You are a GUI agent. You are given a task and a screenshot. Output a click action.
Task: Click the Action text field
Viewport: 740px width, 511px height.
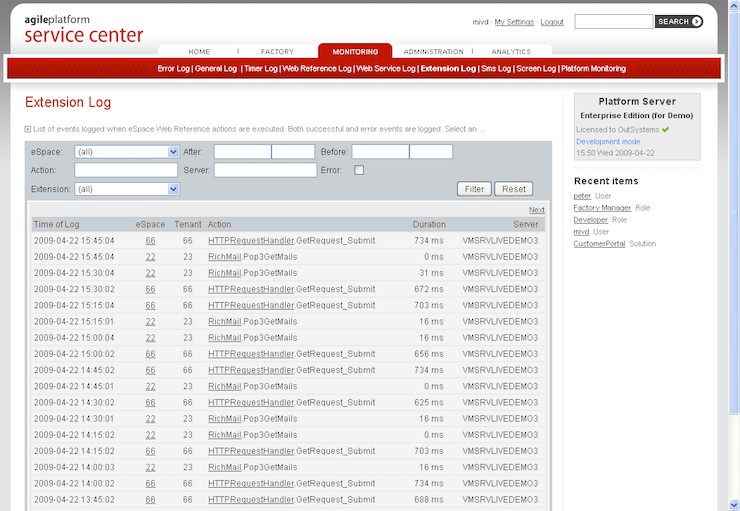(x=126, y=170)
